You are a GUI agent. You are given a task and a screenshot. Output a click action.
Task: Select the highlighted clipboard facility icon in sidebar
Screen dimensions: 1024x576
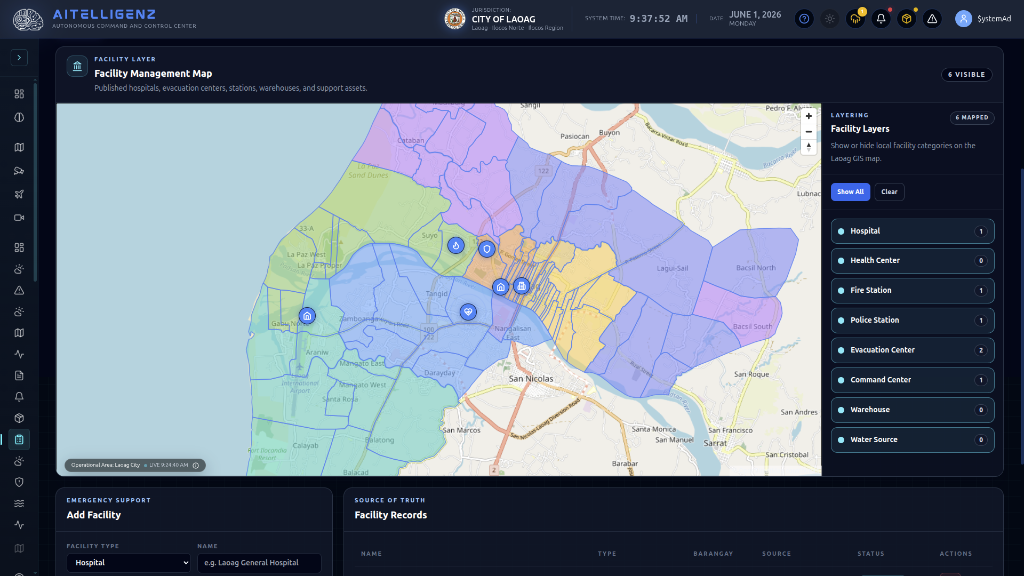19,440
